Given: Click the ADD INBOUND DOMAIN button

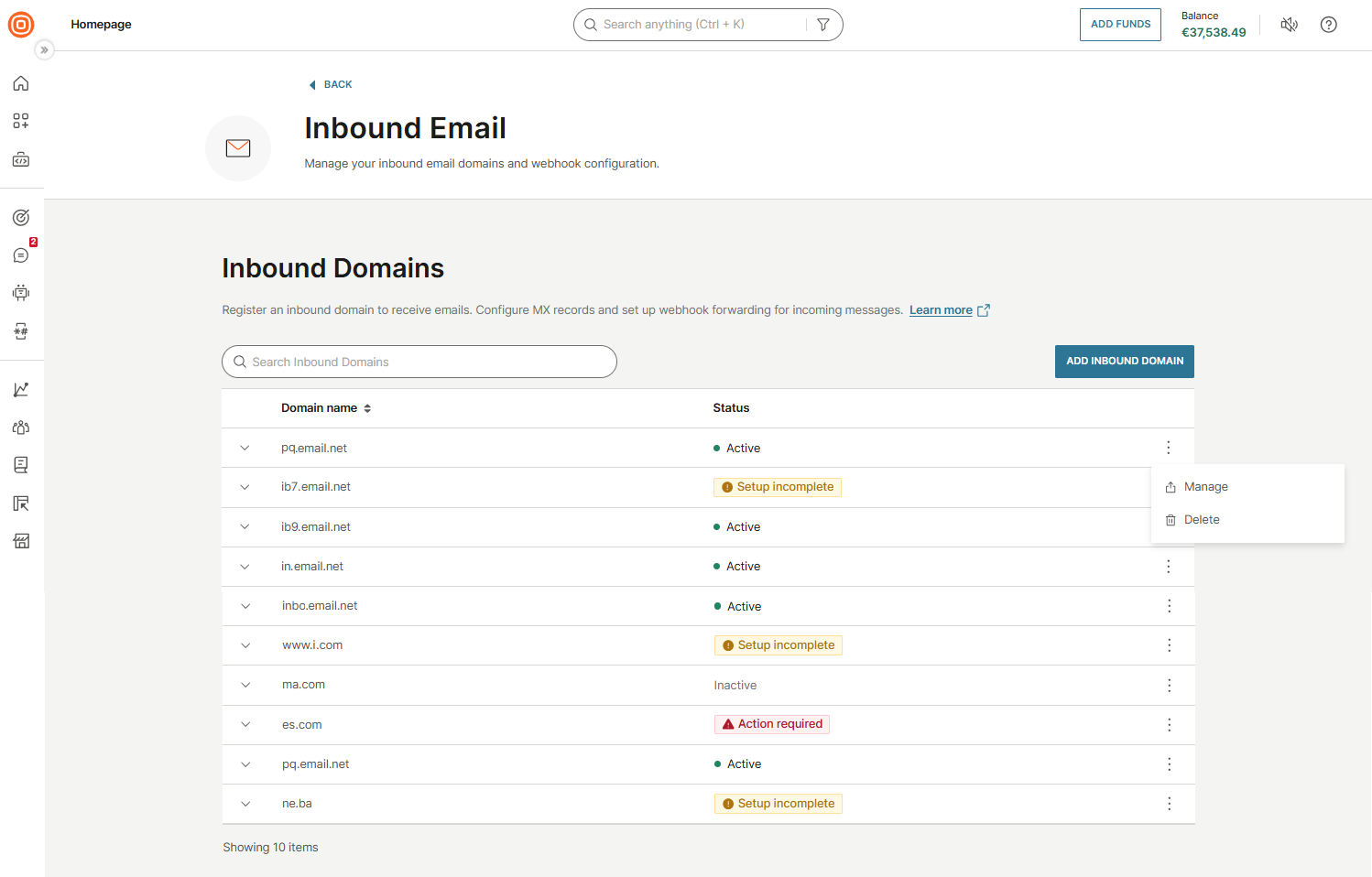Looking at the screenshot, I should point(1124,361).
